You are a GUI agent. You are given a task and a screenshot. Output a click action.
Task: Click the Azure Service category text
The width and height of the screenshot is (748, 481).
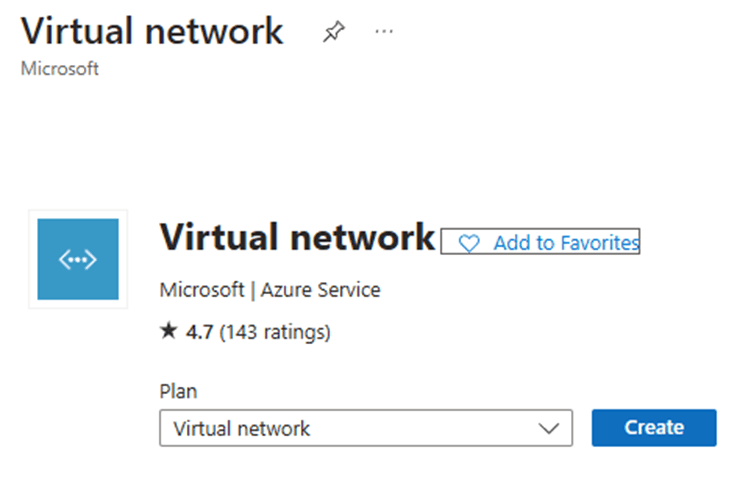[x=321, y=290]
